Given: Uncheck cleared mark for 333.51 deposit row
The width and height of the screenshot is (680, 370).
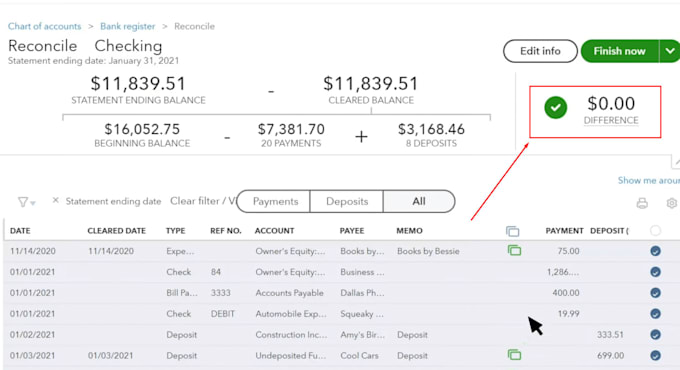Looking at the screenshot, I should (655, 334).
